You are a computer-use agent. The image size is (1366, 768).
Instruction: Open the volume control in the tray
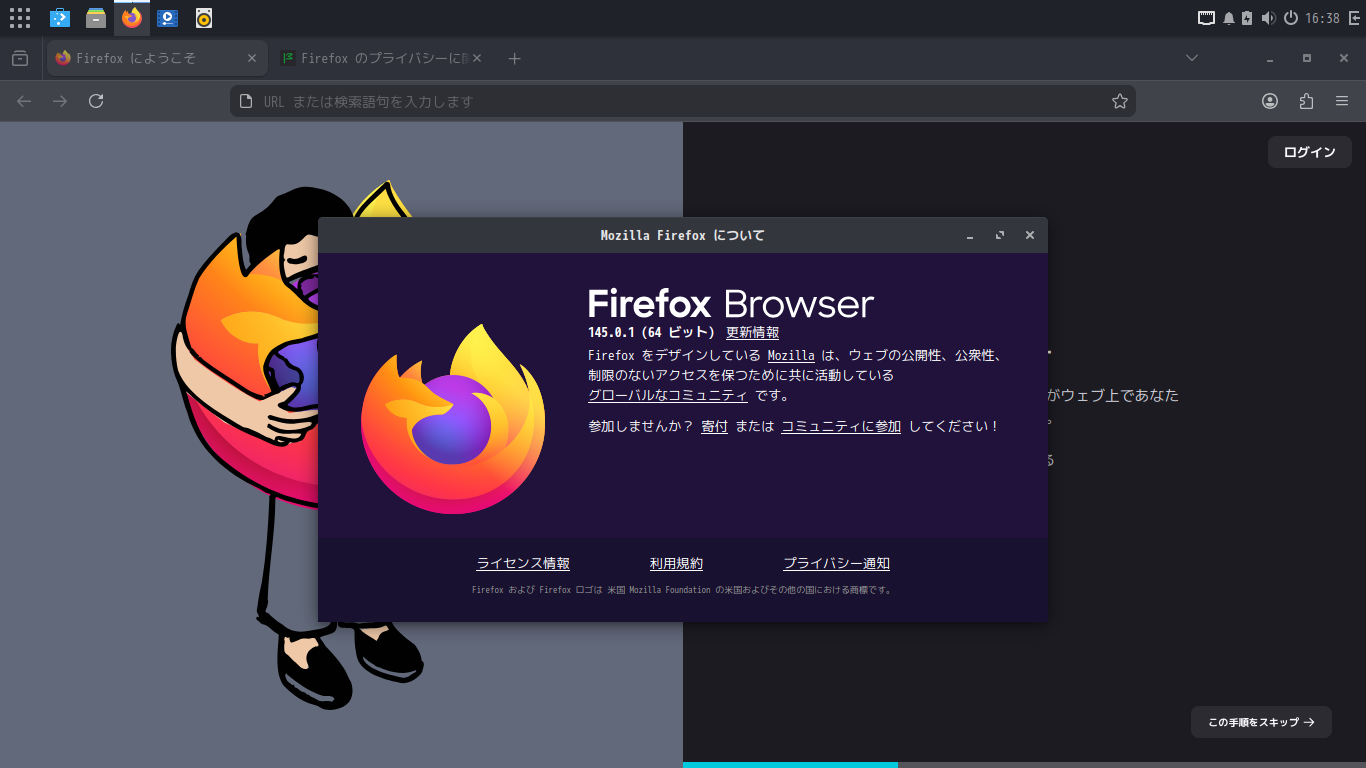pos(1269,18)
